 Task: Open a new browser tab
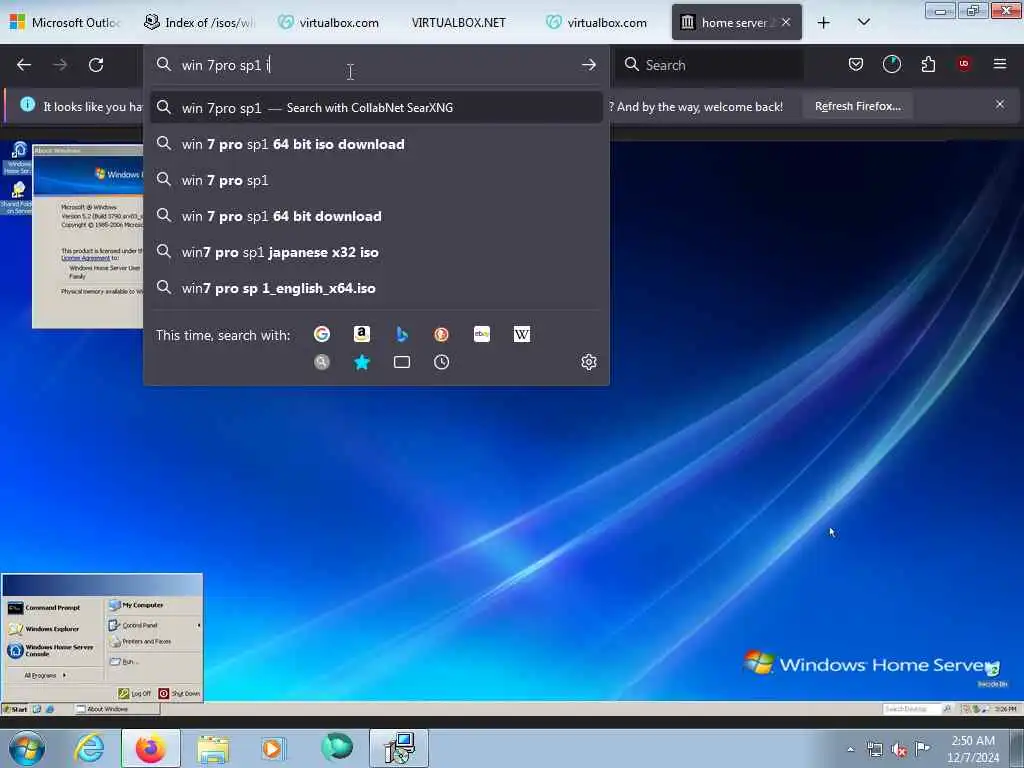tap(824, 23)
